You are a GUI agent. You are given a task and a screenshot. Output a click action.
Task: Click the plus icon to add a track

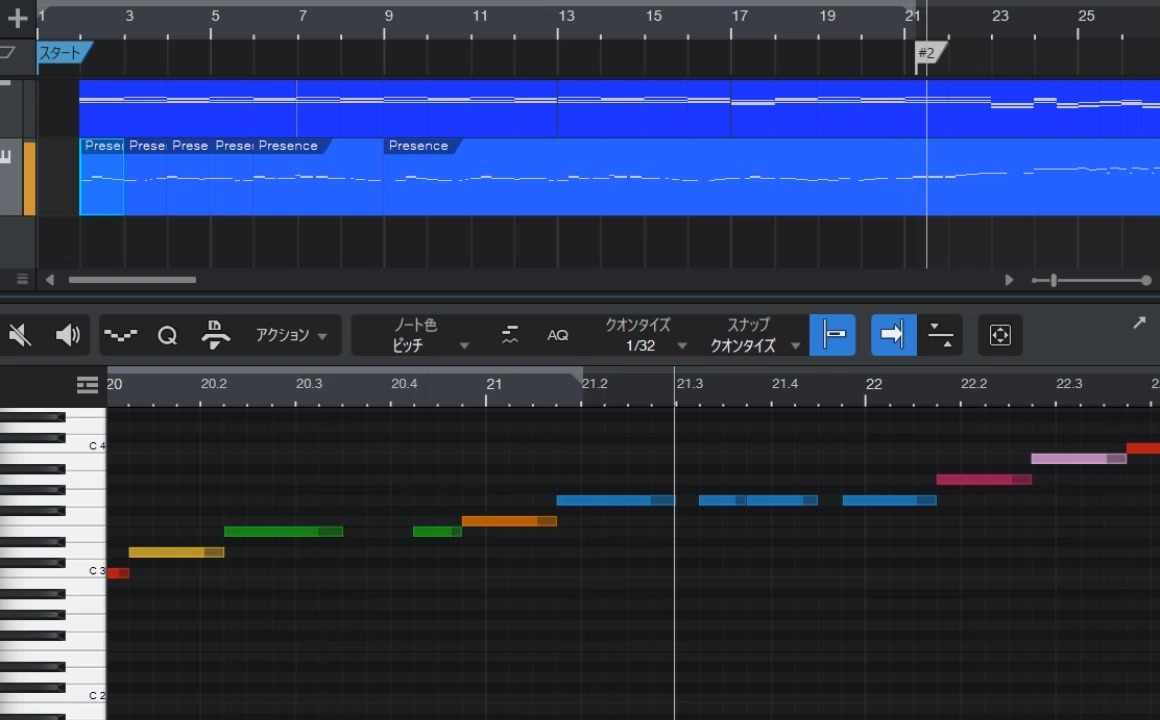tap(17, 18)
